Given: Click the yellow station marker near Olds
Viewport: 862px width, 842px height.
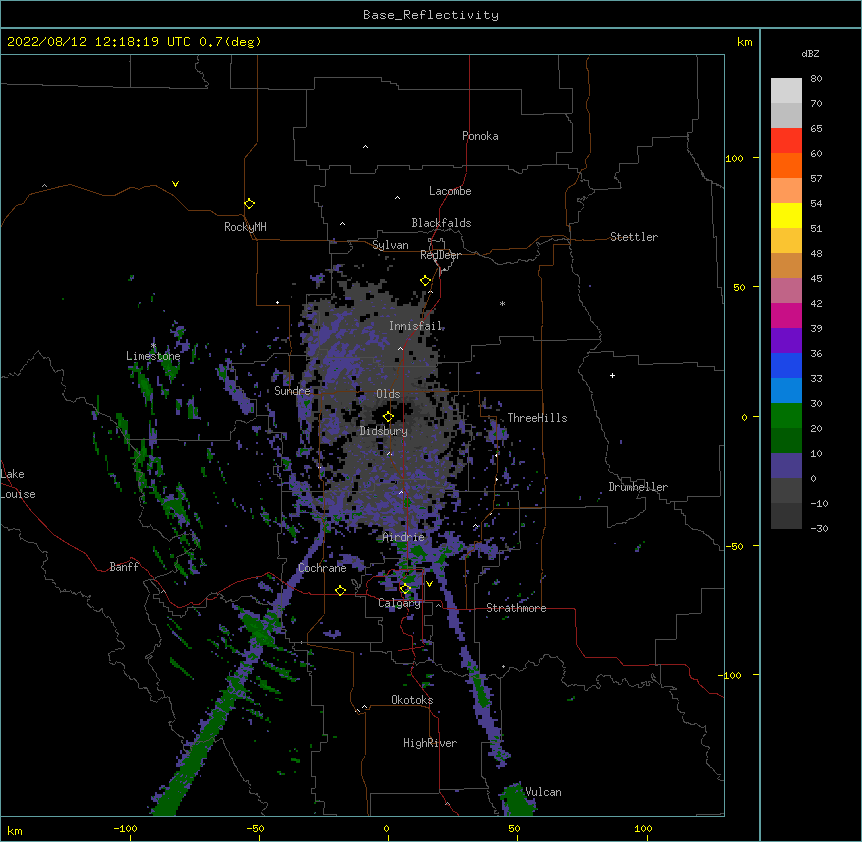Looking at the screenshot, I should pyautogui.click(x=388, y=416).
